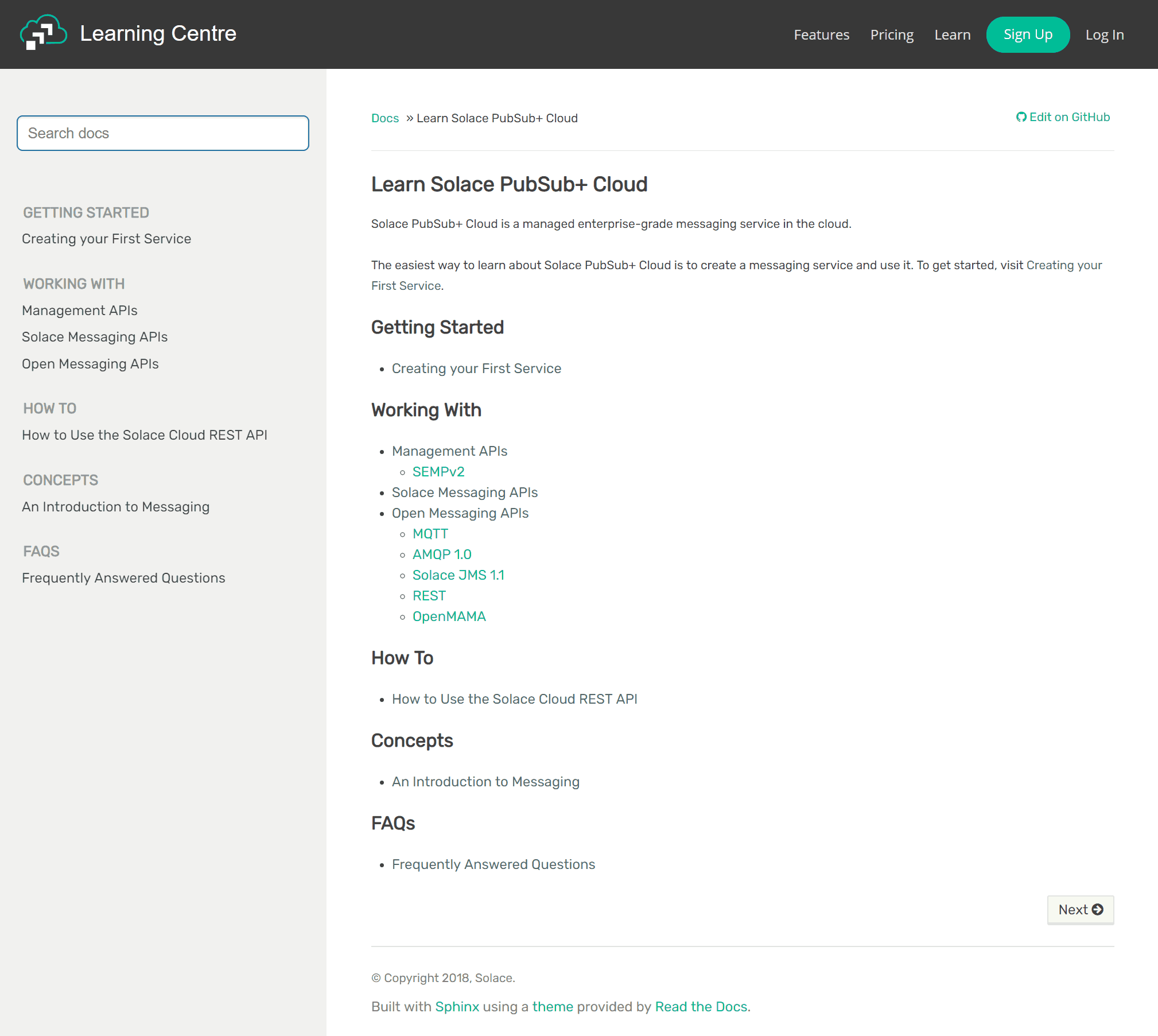Image resolution: width=1158 pixels, height=1036 pixels.
Task: Open the Sphinx footer link
Action: pos(457,1007)
